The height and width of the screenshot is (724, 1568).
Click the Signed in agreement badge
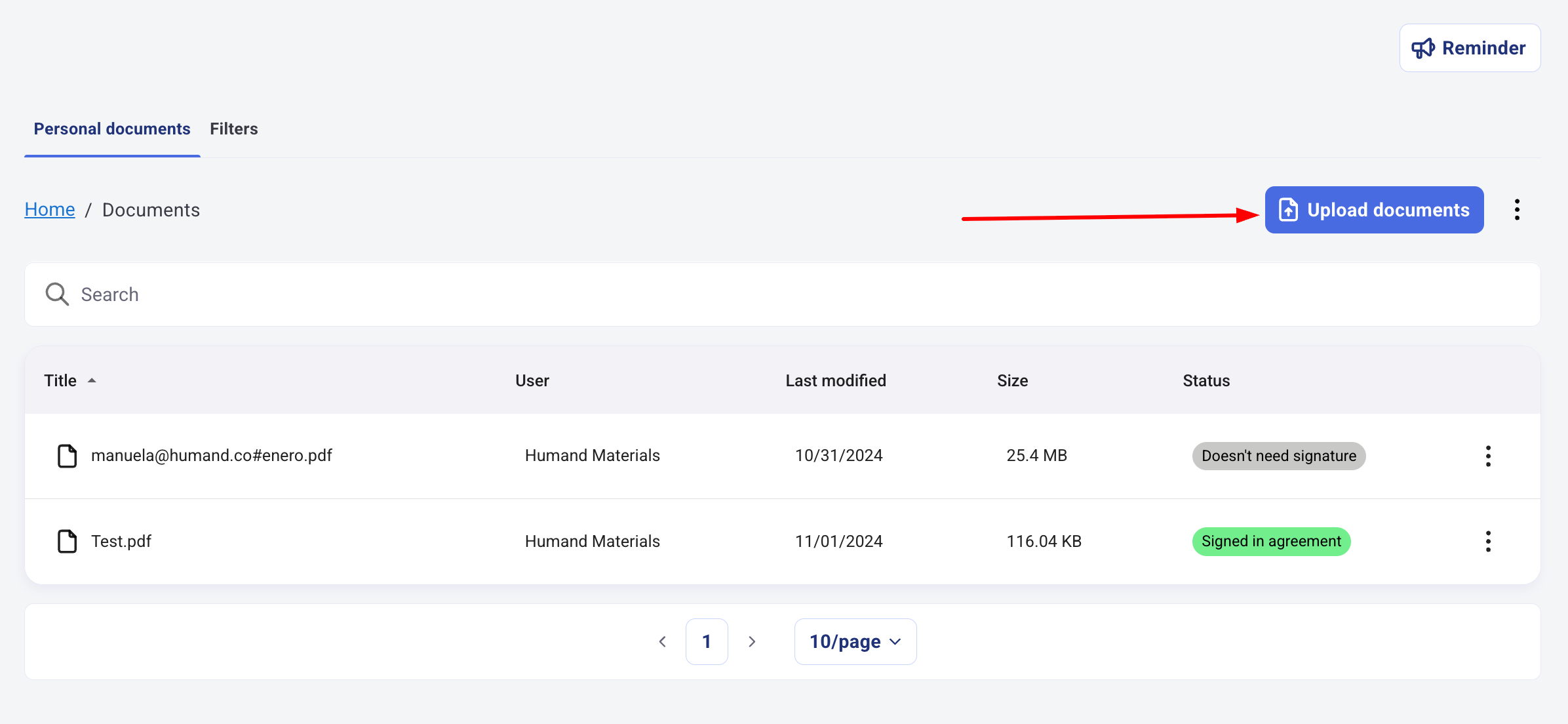click(1271, 542)
